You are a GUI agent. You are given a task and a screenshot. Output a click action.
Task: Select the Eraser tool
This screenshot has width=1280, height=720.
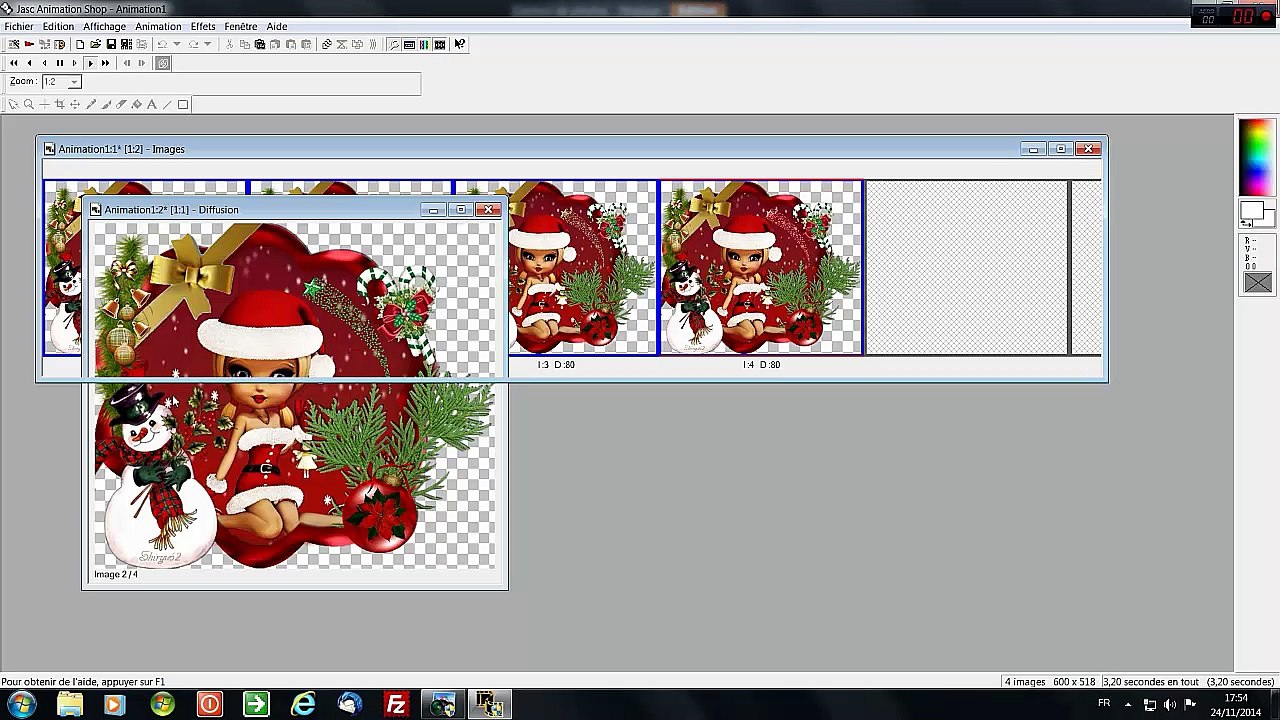[x=122, y=104]
